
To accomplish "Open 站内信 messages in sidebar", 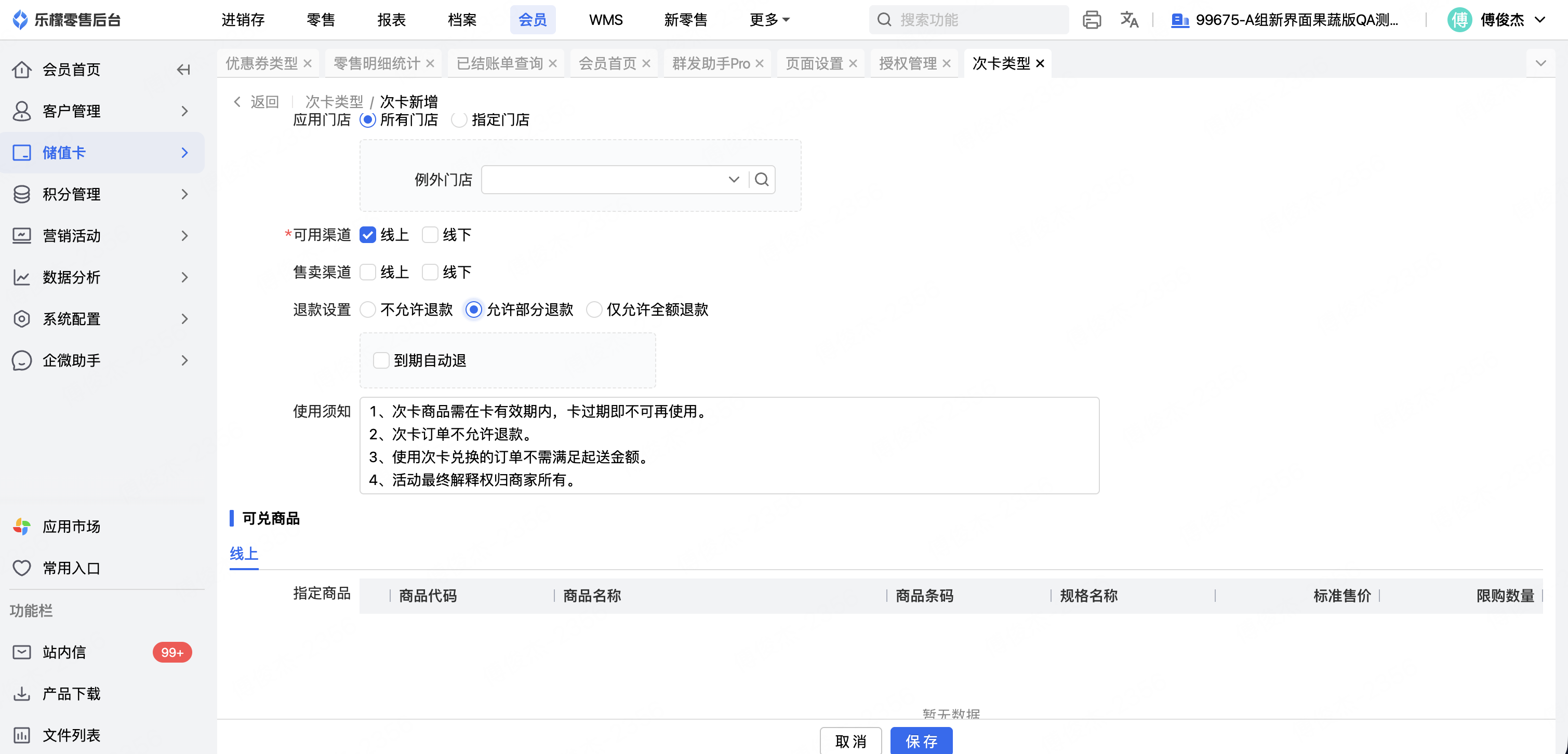I will click(x=64, y=652).
